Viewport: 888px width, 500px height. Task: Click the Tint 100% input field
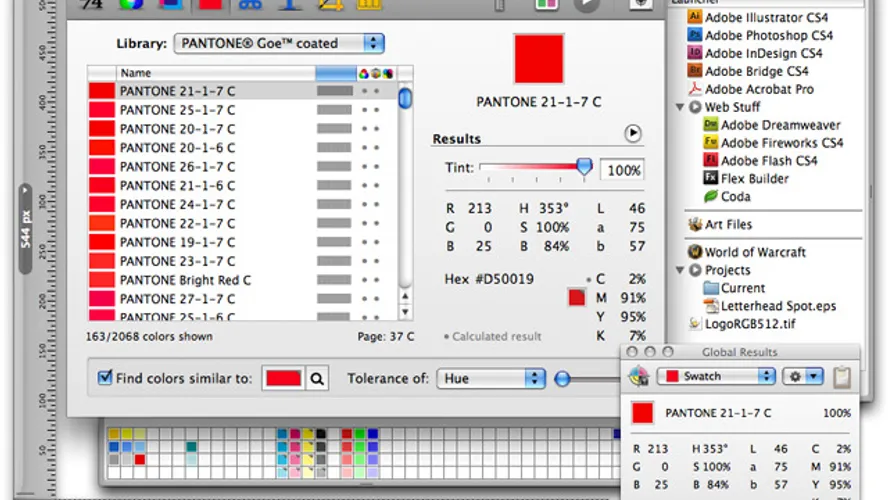click(x=622, y=170)
